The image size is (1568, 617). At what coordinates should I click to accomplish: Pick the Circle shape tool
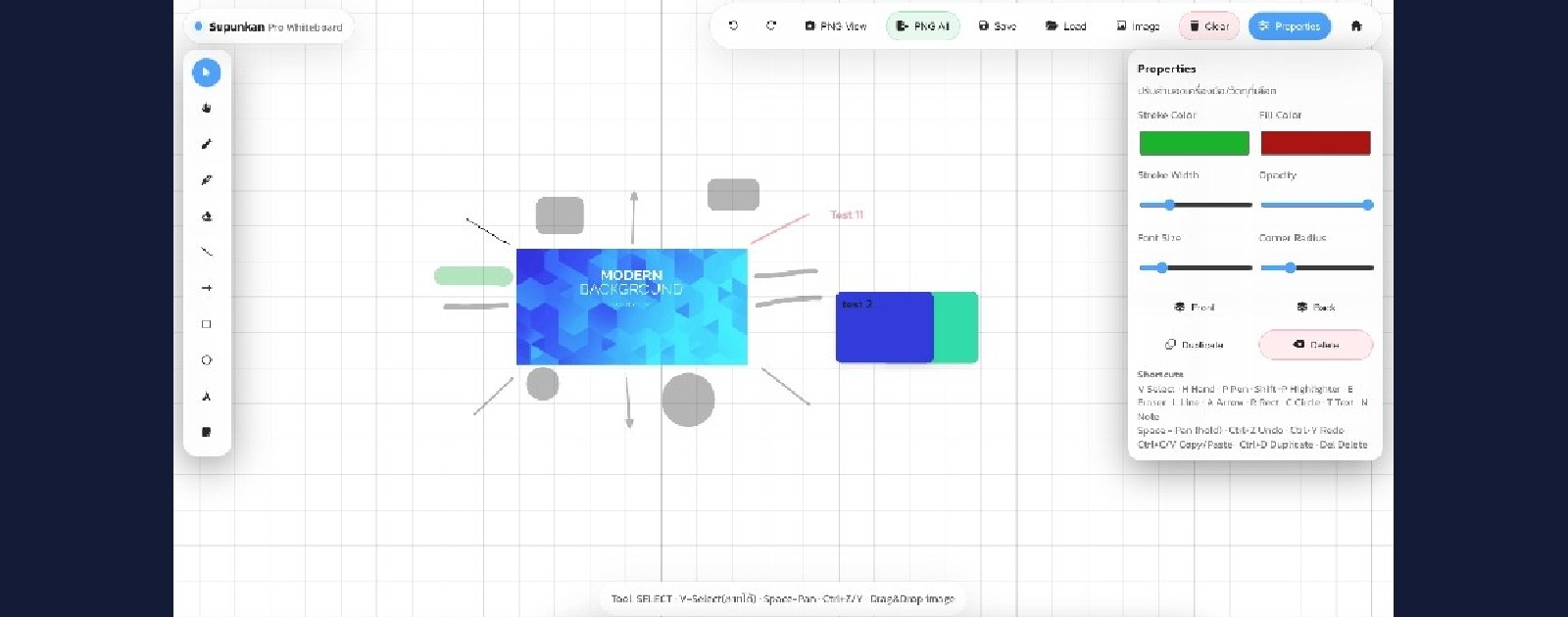click(206, 360)
